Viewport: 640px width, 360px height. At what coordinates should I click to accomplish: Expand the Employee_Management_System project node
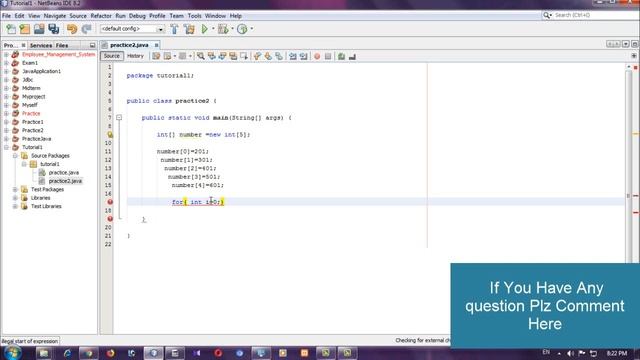click(6, 54)
